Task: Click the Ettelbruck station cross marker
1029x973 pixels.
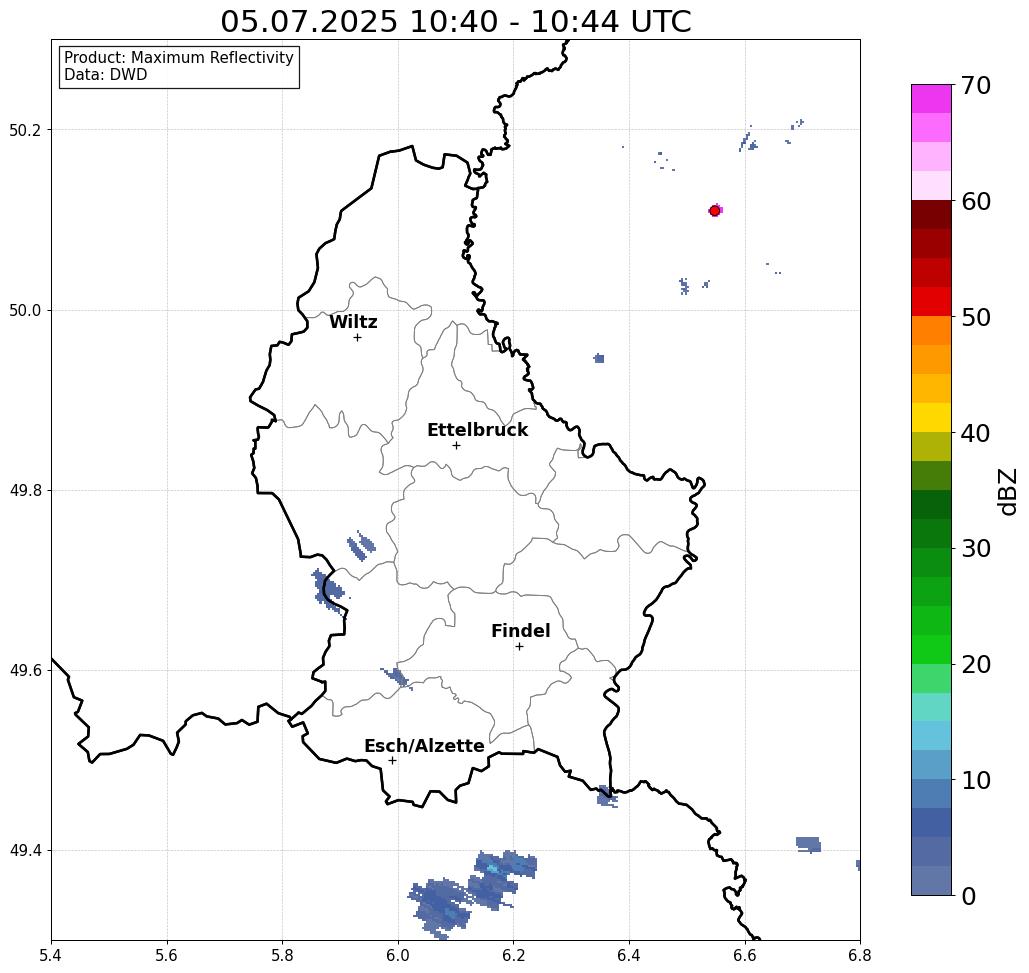Action: 456,445
